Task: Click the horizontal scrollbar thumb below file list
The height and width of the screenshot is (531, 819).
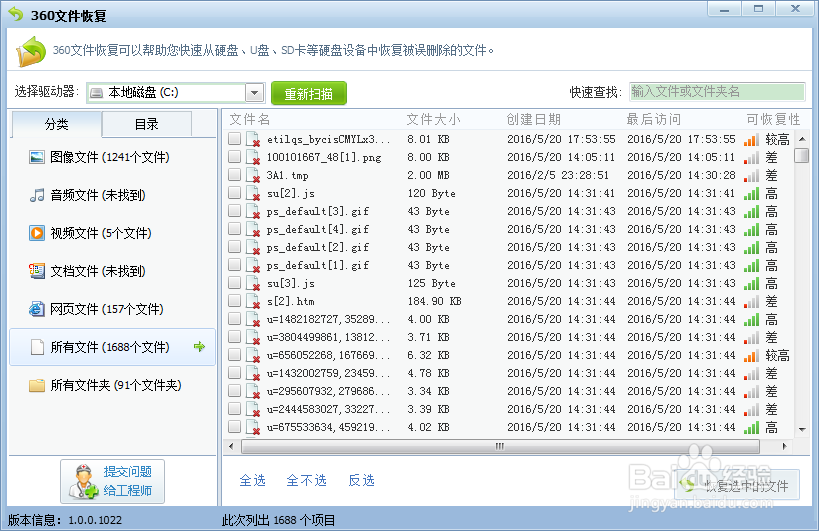Action: tap(500, 446)
